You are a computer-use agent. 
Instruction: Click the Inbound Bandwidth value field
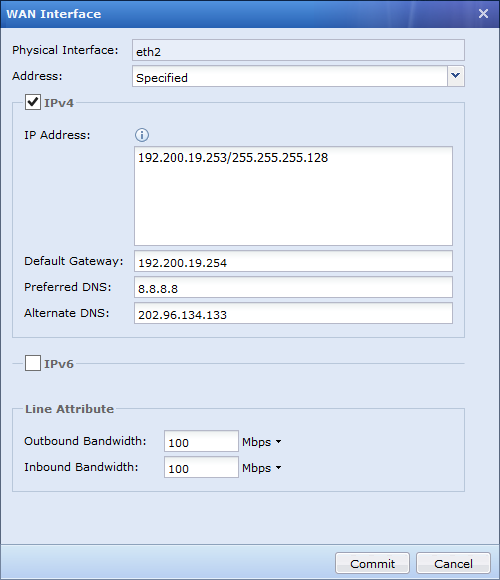click(x=202, y=467)
